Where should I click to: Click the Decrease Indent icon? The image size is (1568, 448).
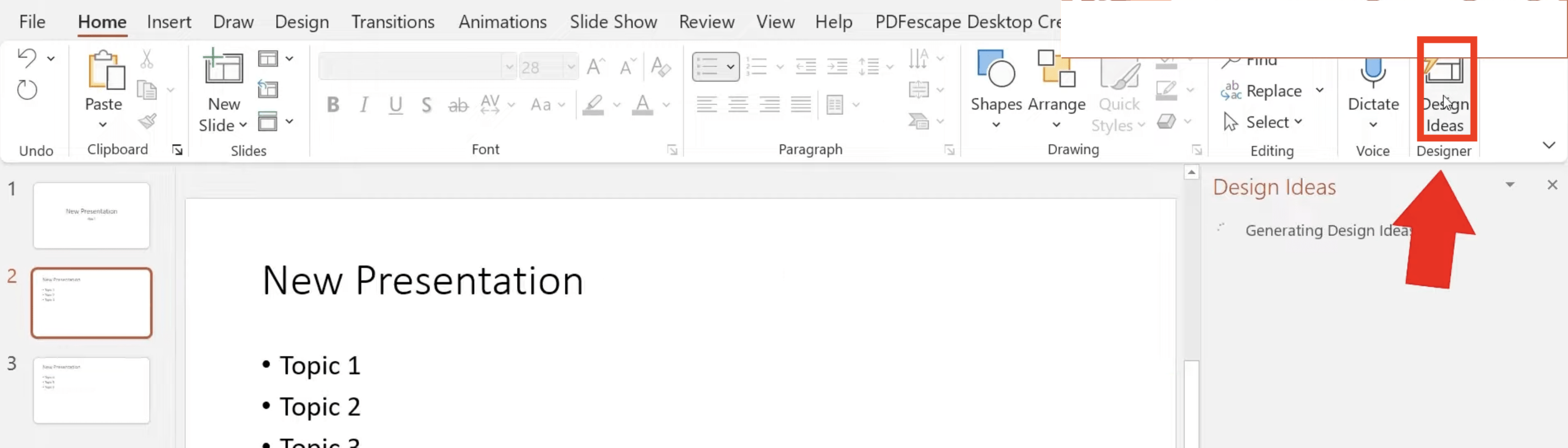[x=806, y=66]
